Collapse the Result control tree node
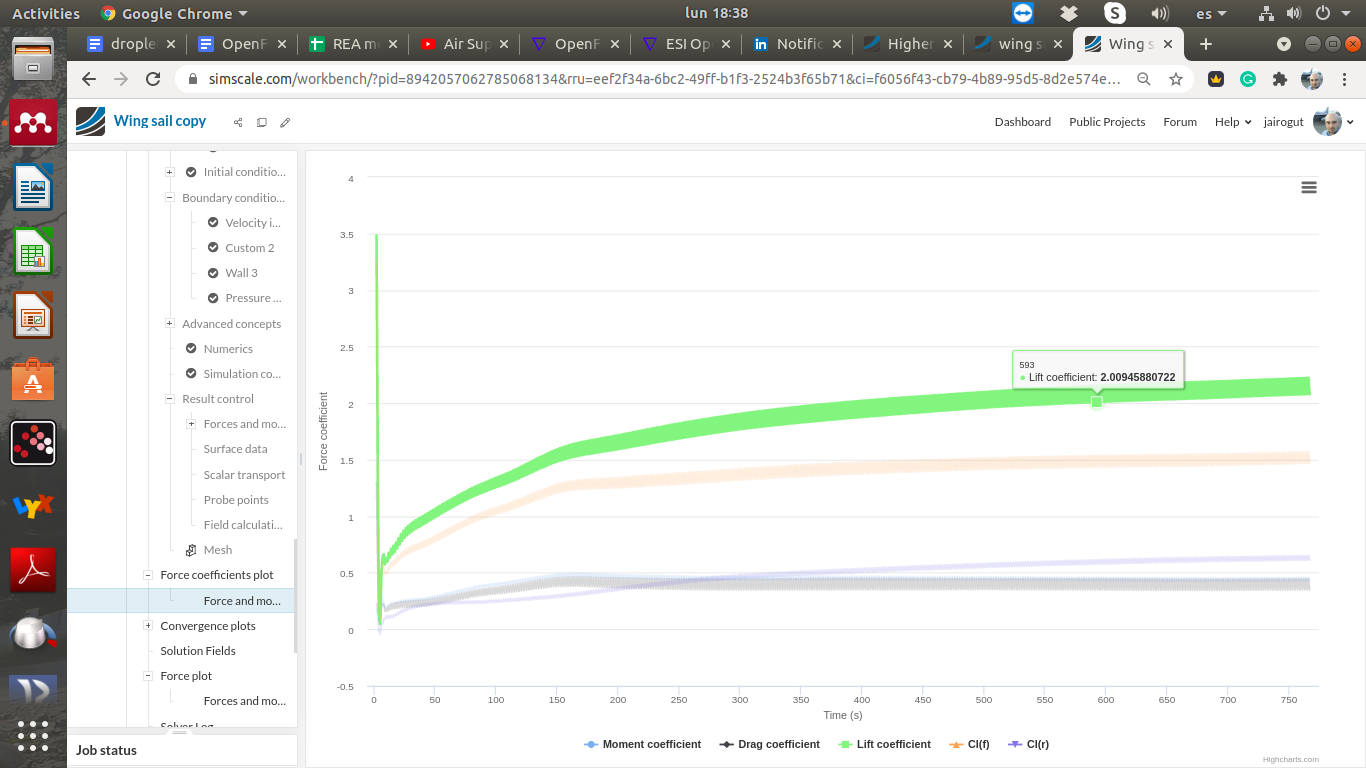 tap(170, 399)
